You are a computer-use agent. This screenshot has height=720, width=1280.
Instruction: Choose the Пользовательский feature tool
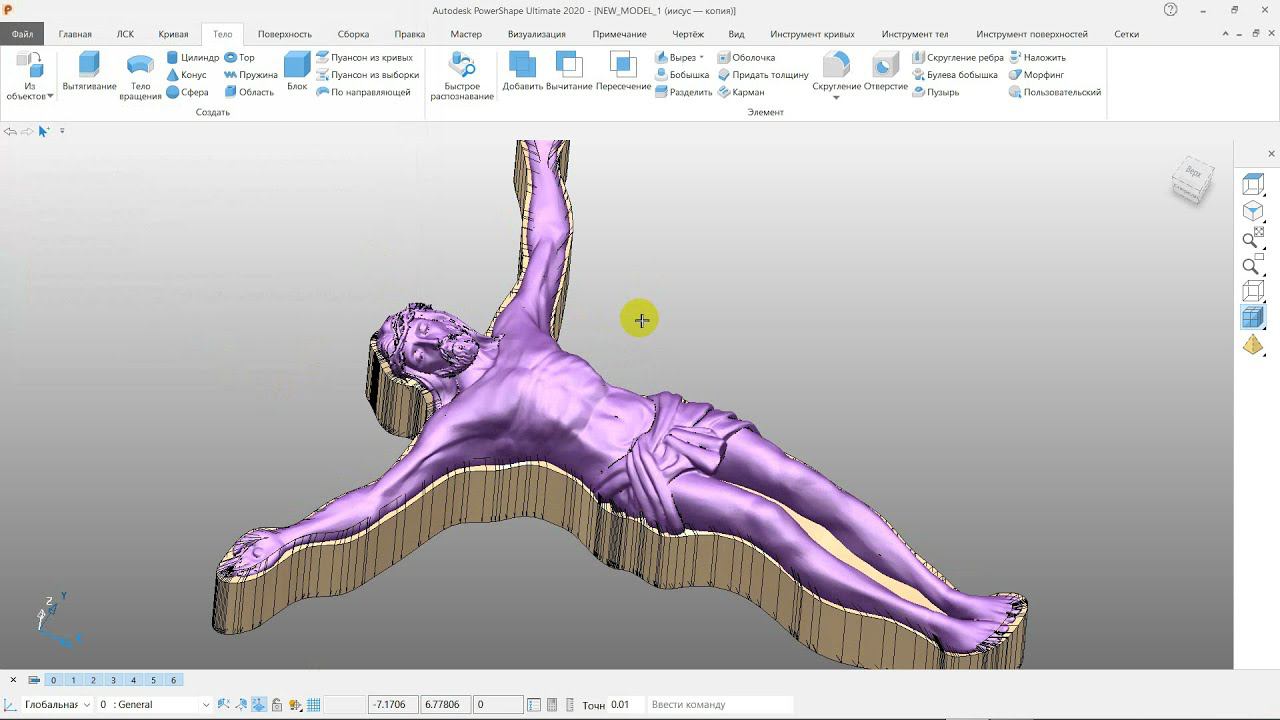pyautogui.click(x=1055, y=92)
